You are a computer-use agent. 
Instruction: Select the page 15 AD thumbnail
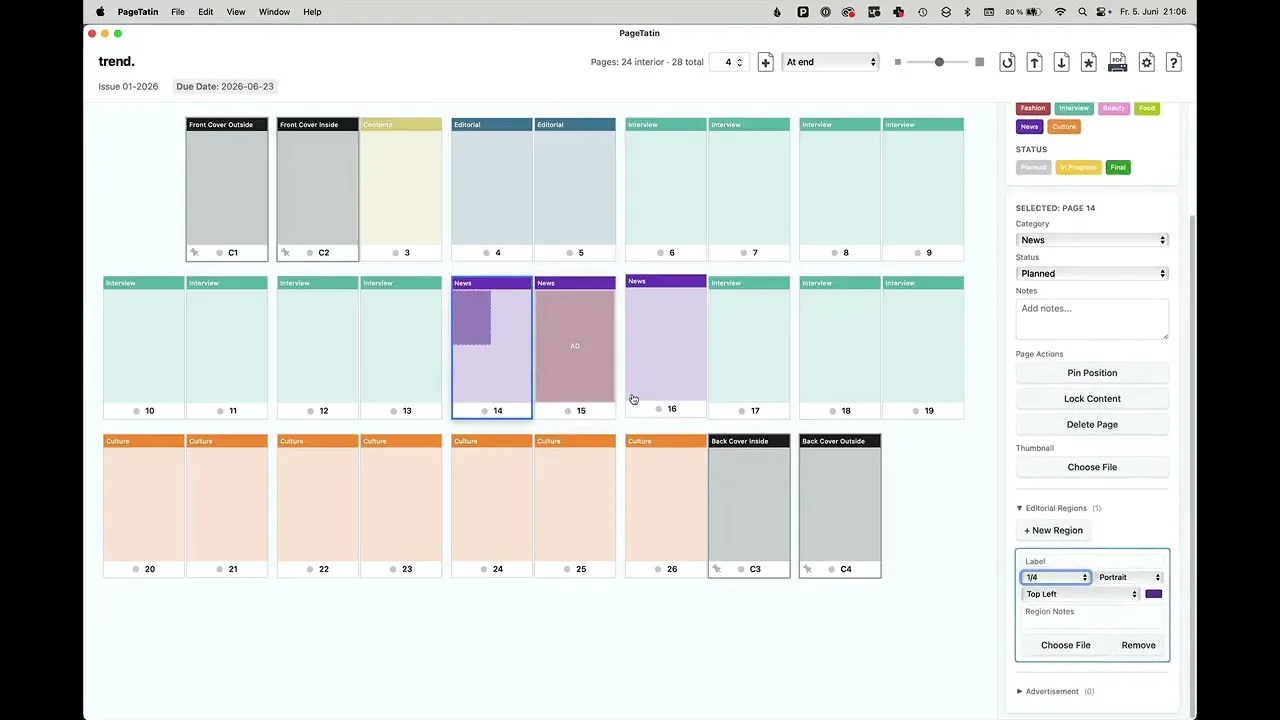coord(575,346)
